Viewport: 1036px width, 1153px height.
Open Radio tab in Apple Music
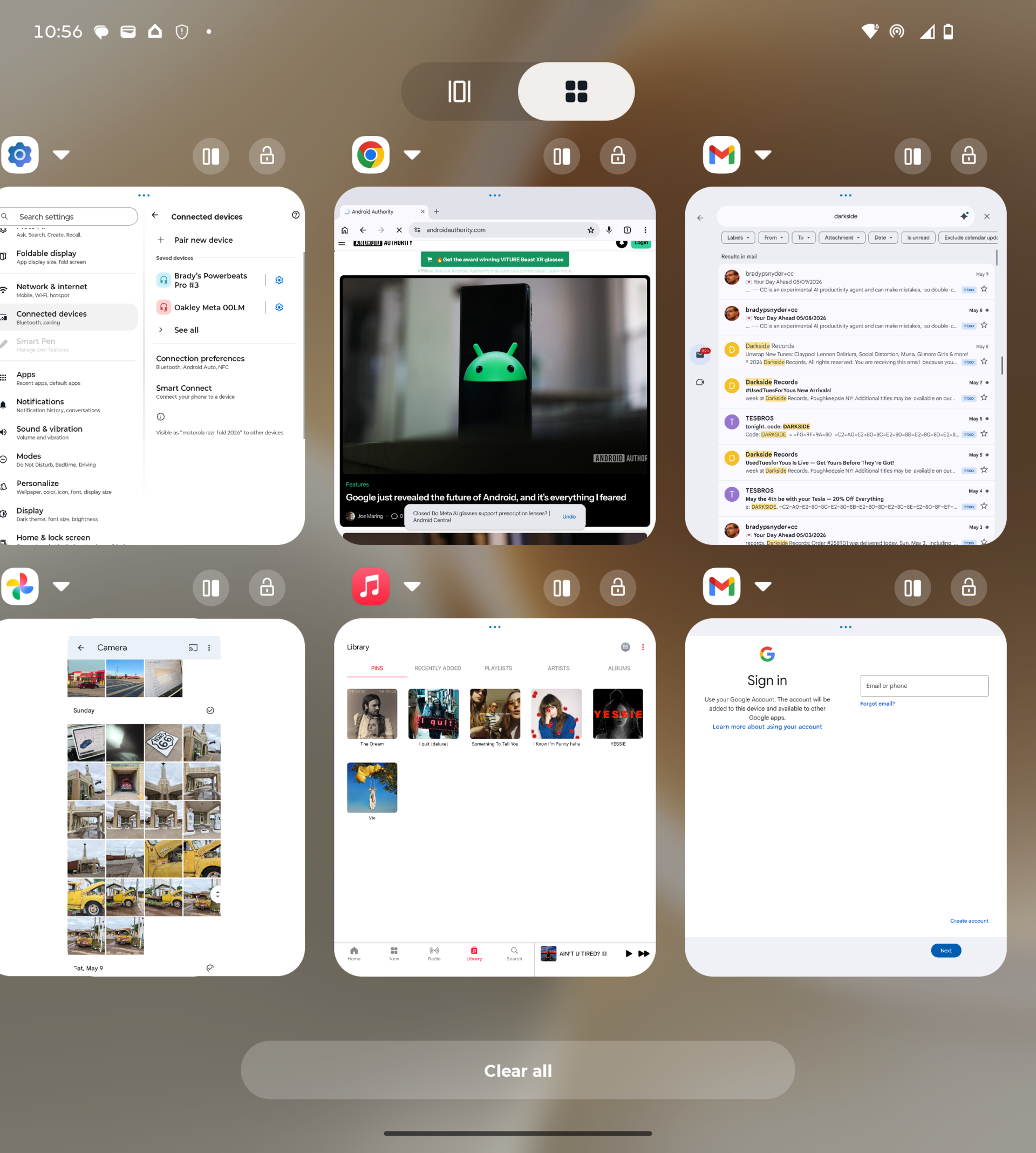[x=434, y=954]
